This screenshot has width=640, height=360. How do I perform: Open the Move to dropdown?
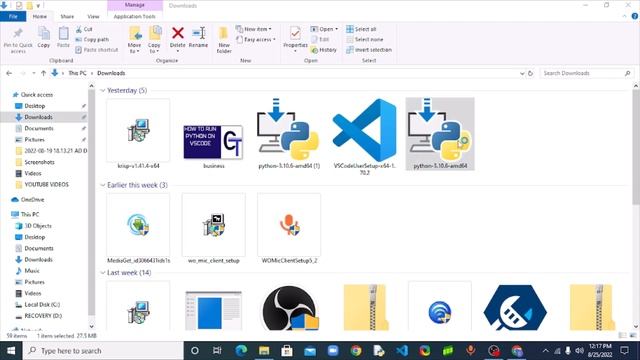click(134, 40)
